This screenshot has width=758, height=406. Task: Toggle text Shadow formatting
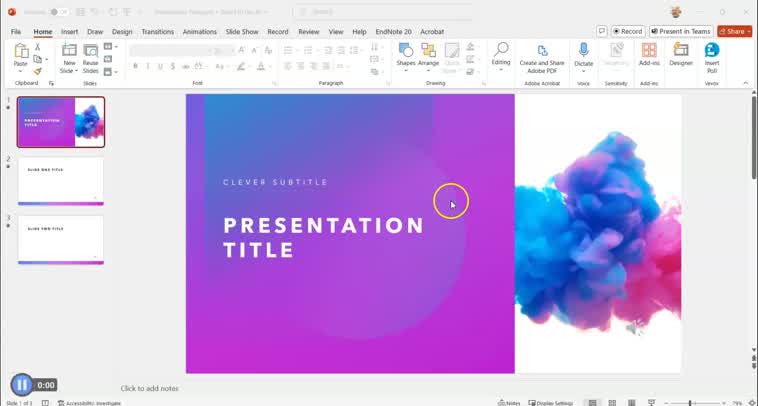pos(173,66)
